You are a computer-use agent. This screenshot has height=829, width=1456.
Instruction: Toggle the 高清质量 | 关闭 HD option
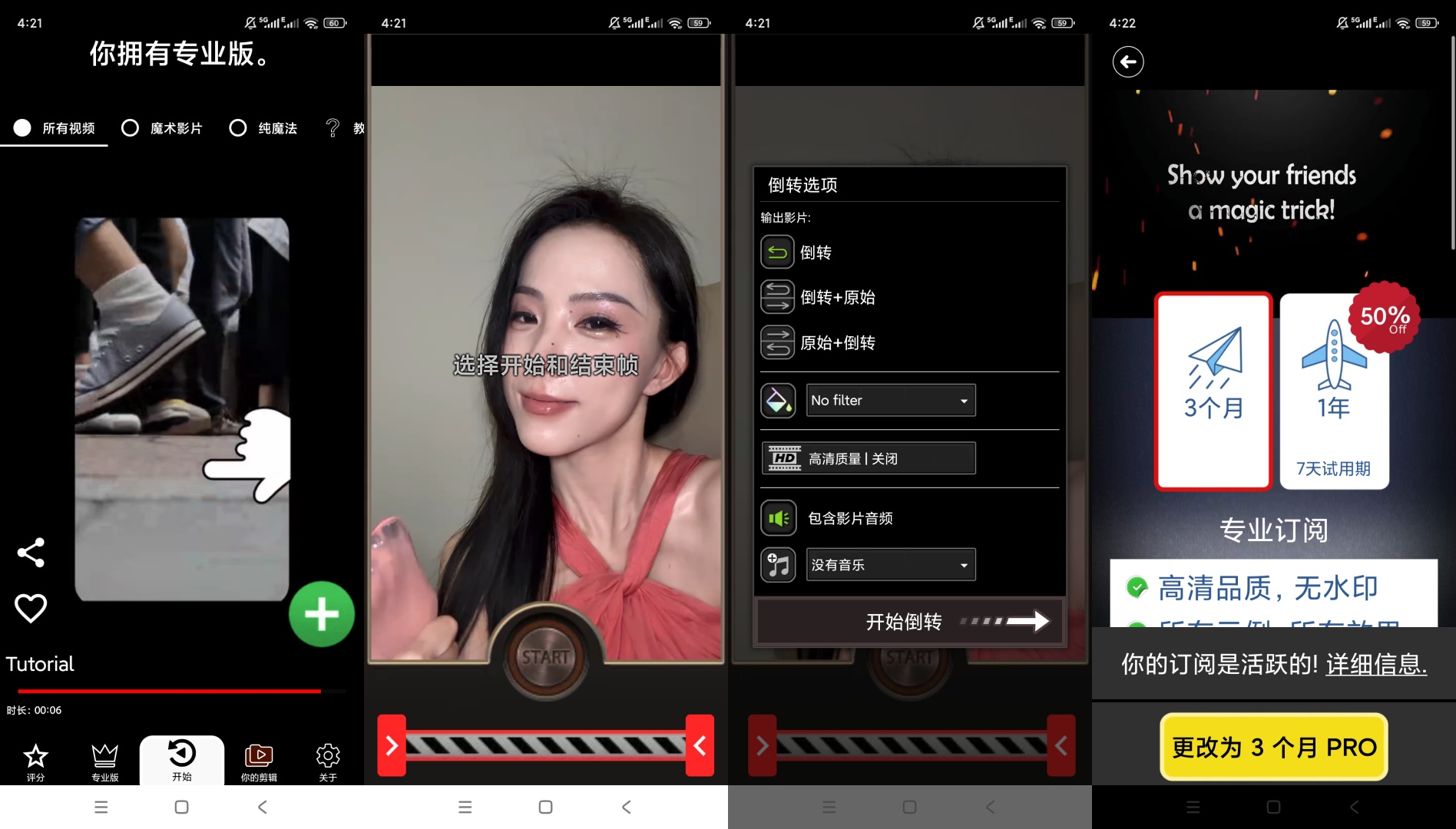869,458
